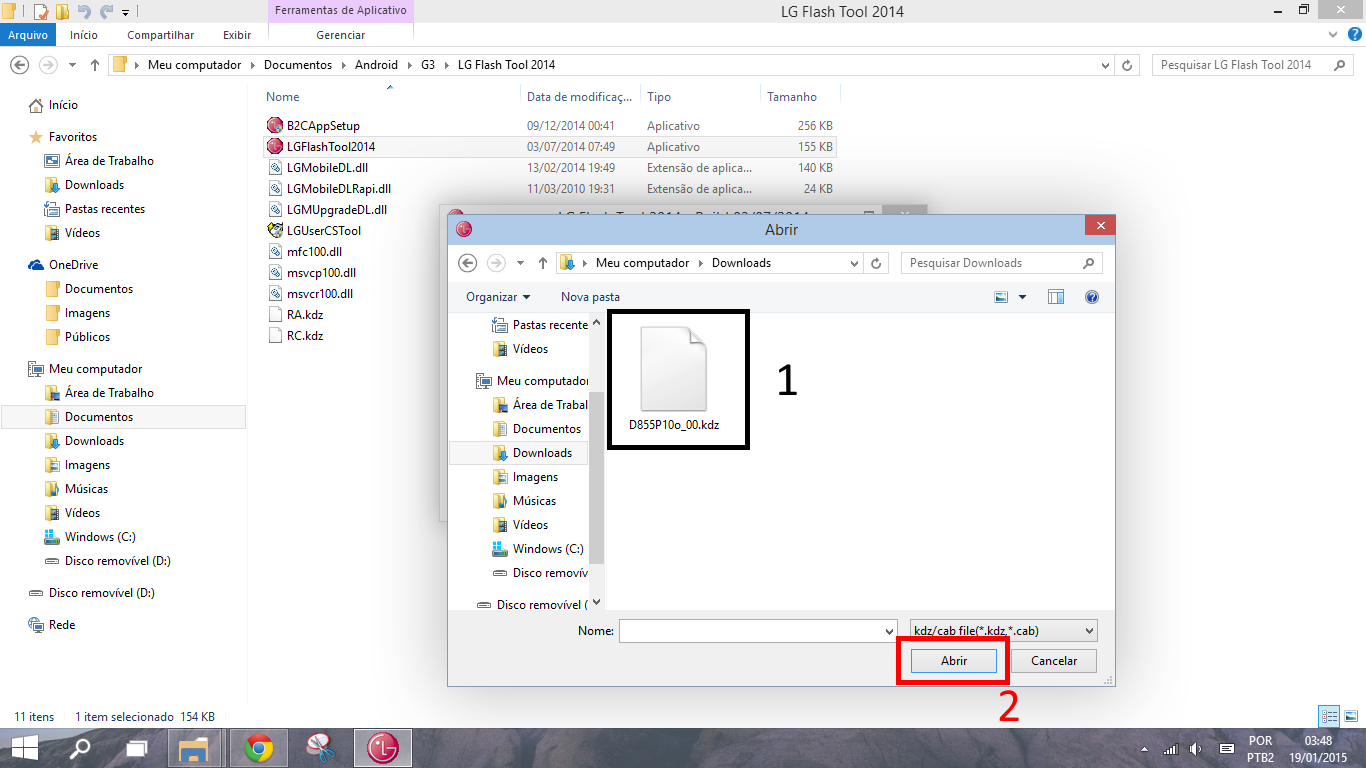The image size is (1366, 768).
Task: Open the help icon in Abrir dialog
Action: (x=1092, y=297)
